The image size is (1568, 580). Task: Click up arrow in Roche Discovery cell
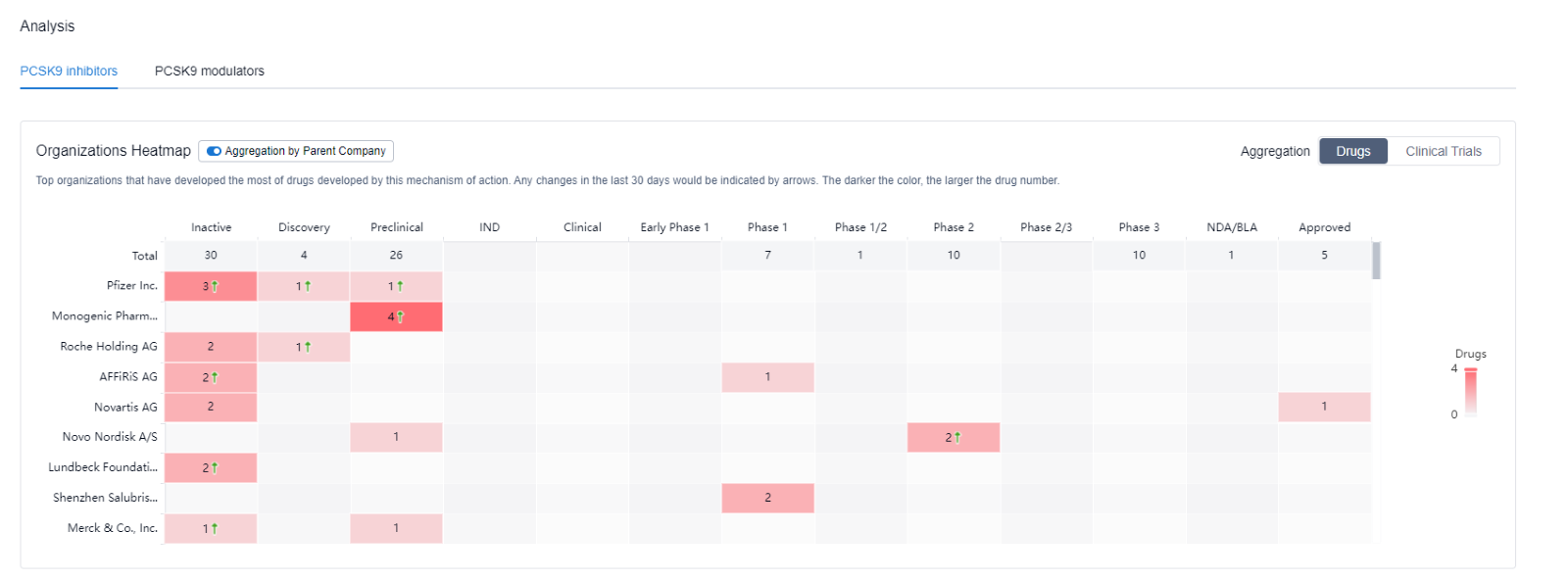308,347
